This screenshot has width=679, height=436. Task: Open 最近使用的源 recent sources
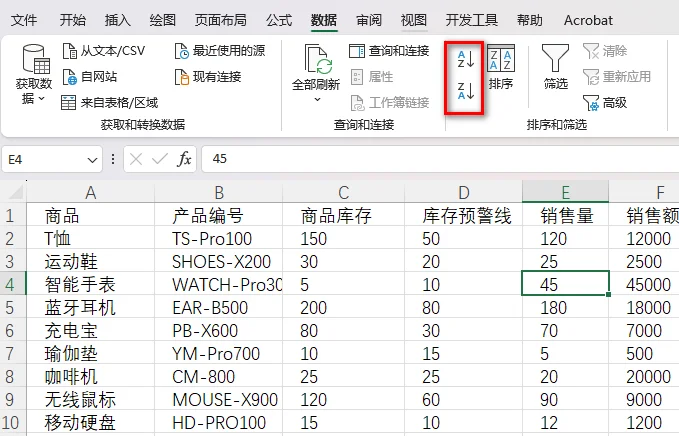pos(220,51)
